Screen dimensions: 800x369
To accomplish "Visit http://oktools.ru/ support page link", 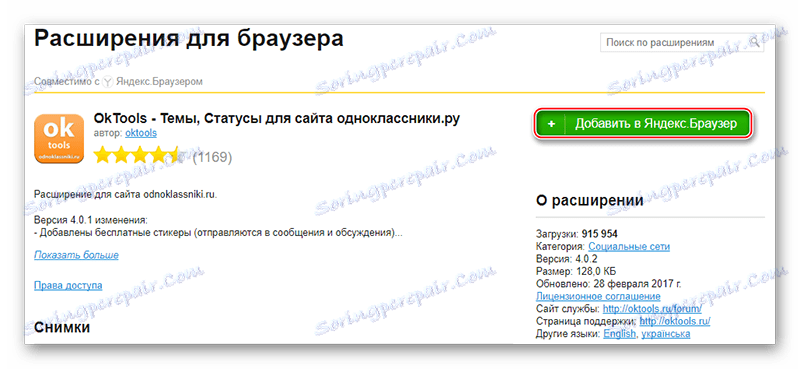I will point(674,322).
